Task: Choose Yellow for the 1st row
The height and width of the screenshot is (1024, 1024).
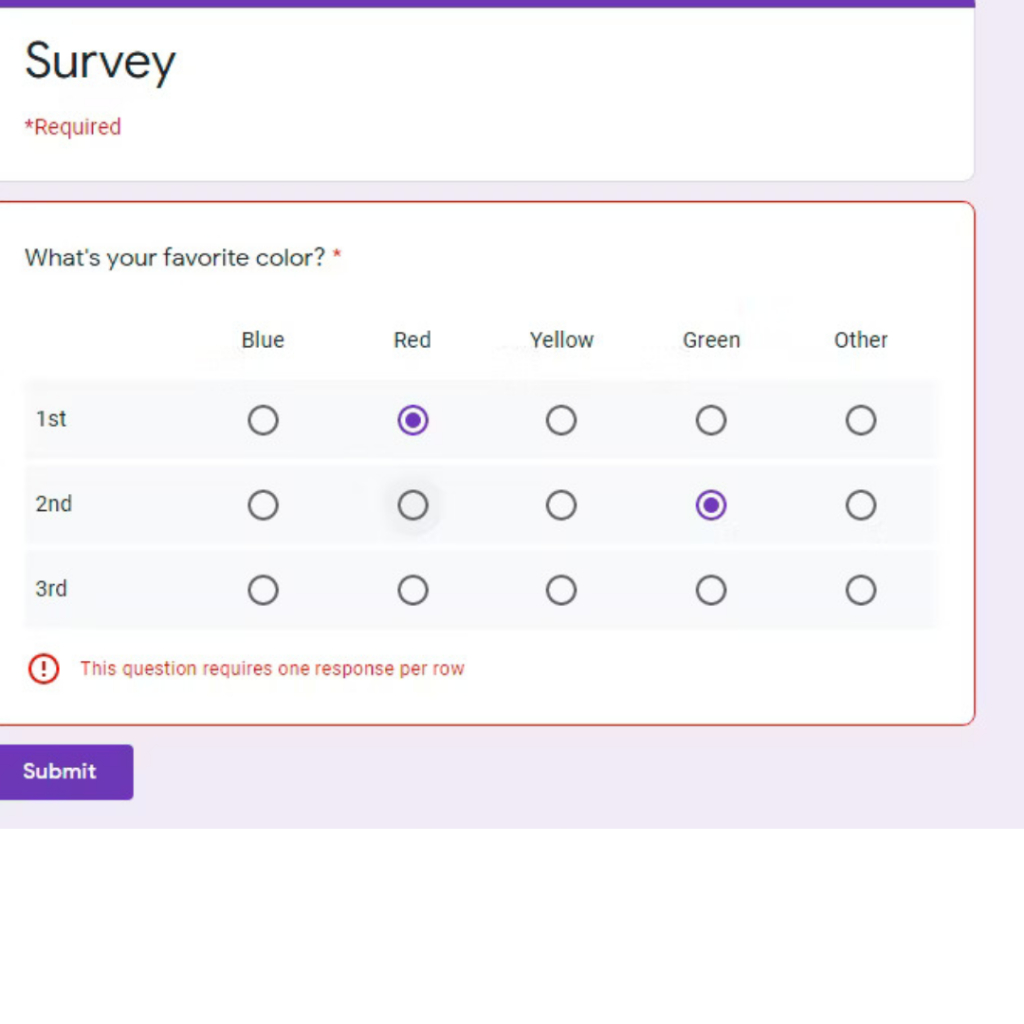Action: coord(561,420)
